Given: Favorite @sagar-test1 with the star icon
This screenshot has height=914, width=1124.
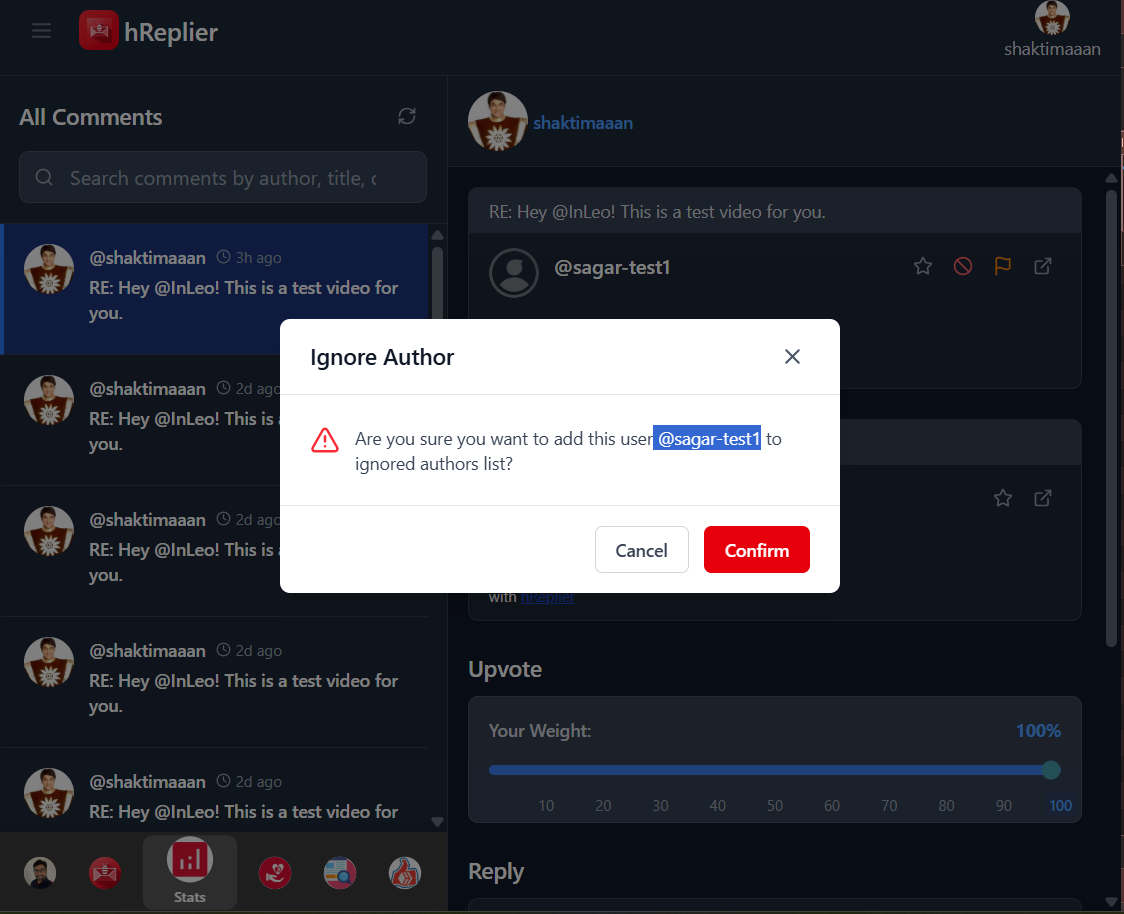Looking at the screenshot, I should click(x=923, y=267).
